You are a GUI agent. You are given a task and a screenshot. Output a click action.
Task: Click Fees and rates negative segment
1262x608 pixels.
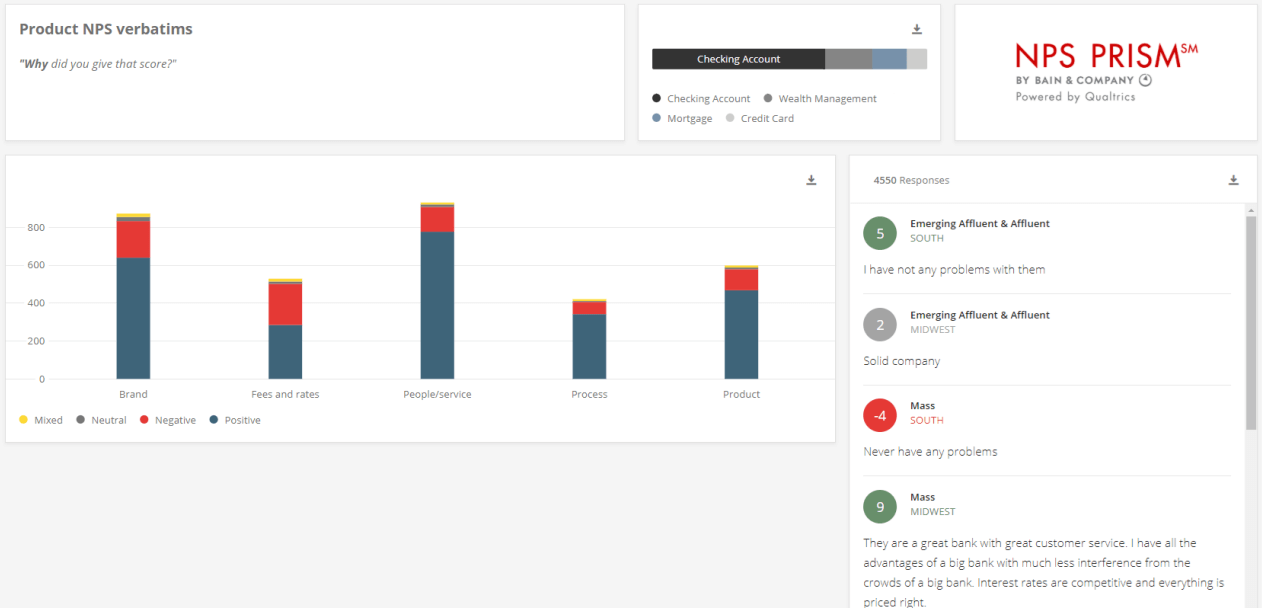(x=285, y=304)
